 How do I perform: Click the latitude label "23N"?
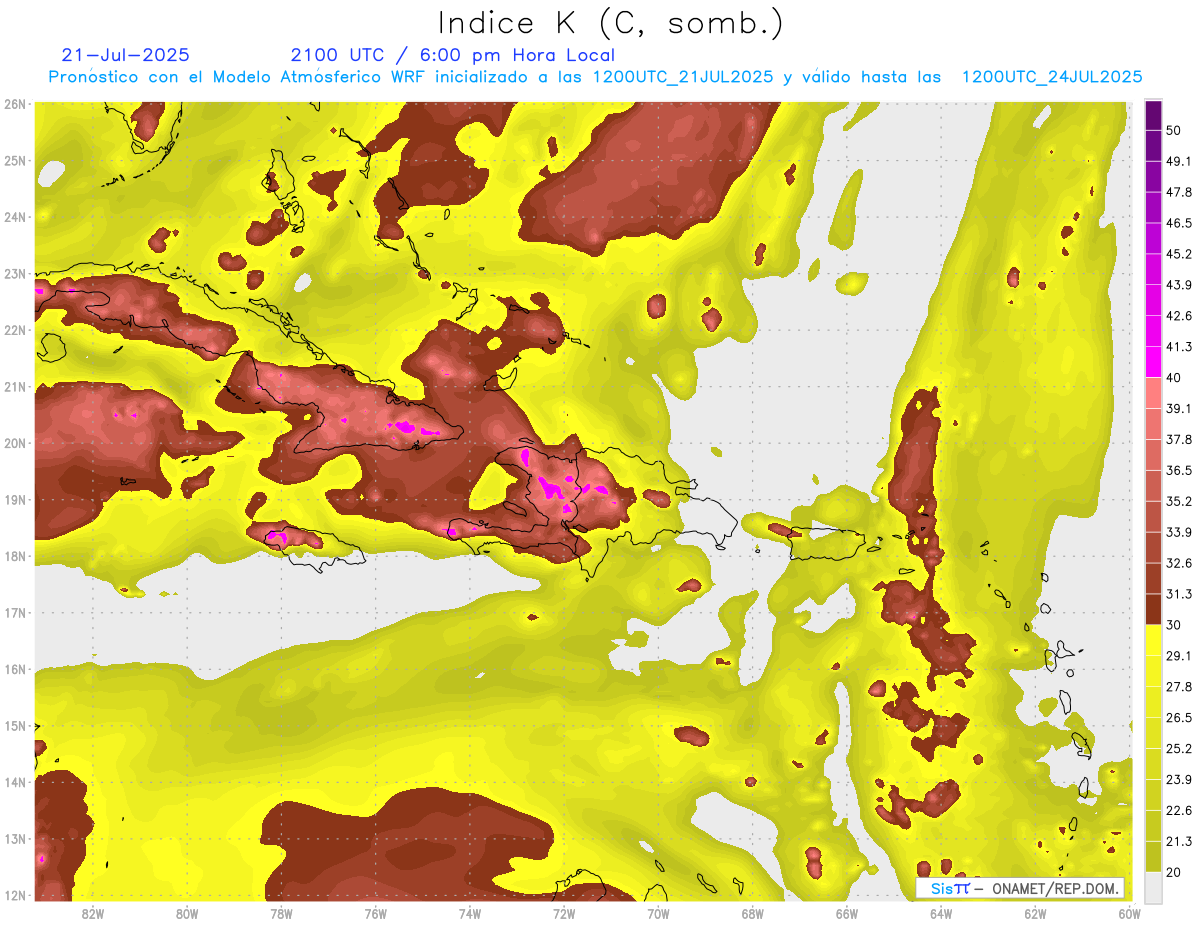pyautogui.click(x=15, y=274)
